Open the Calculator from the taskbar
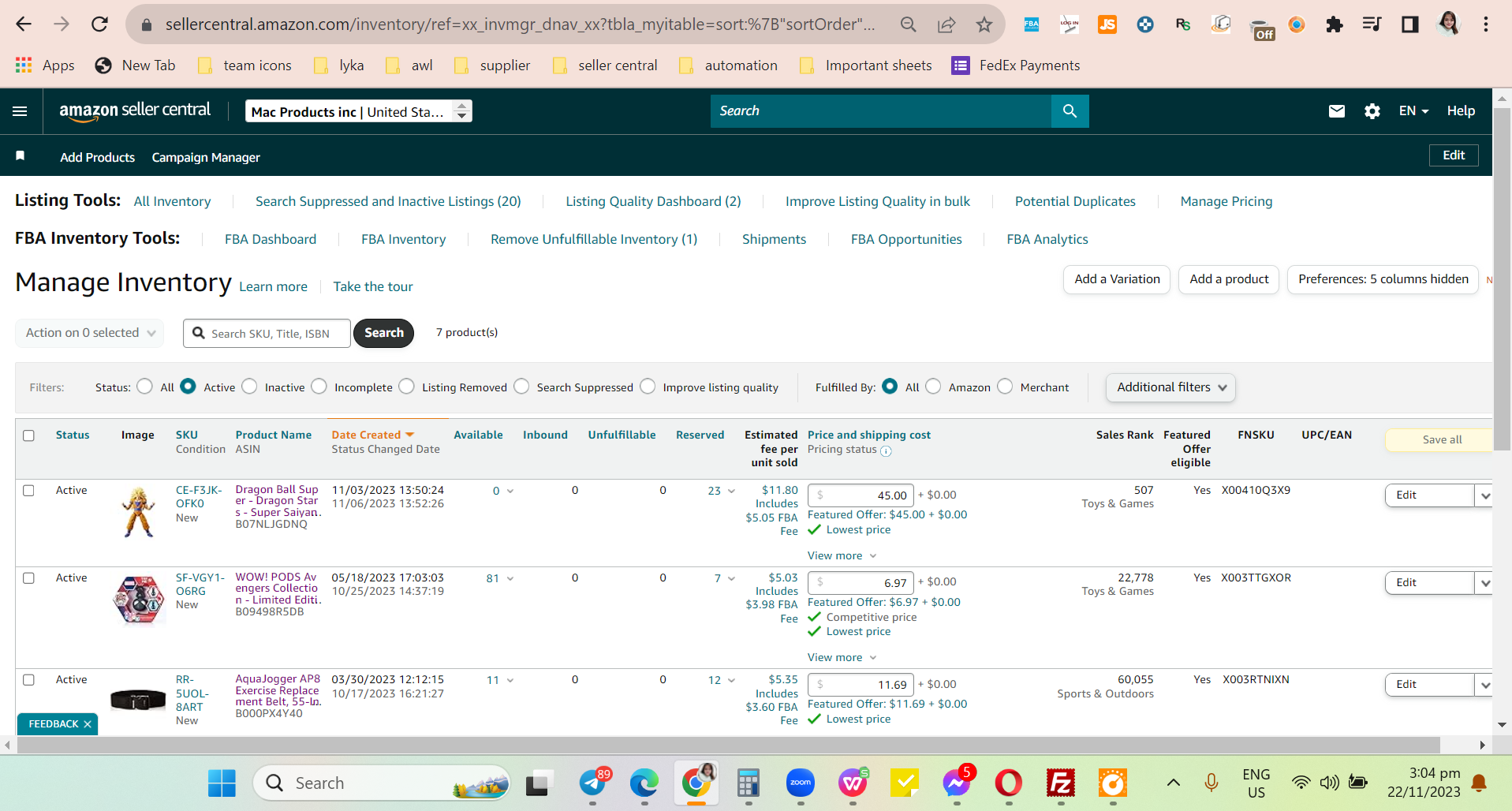Viewport: 1512px width, 811px height. [749, 783]
